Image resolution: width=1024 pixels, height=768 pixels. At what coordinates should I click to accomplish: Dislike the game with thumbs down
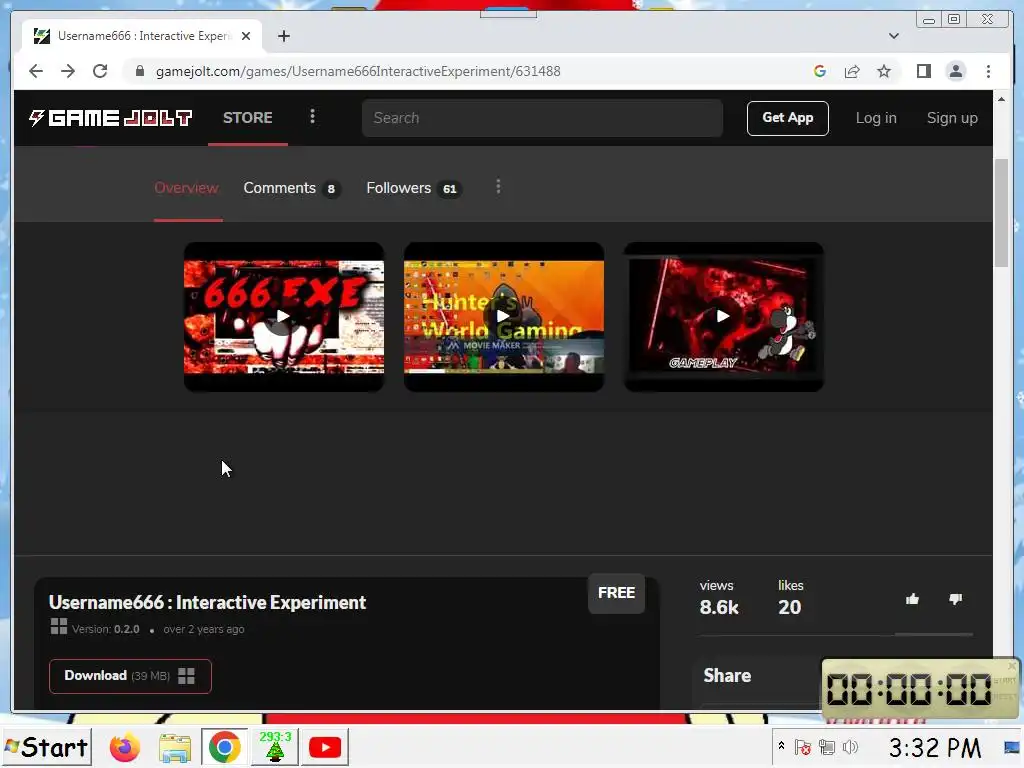coord(955,599)
